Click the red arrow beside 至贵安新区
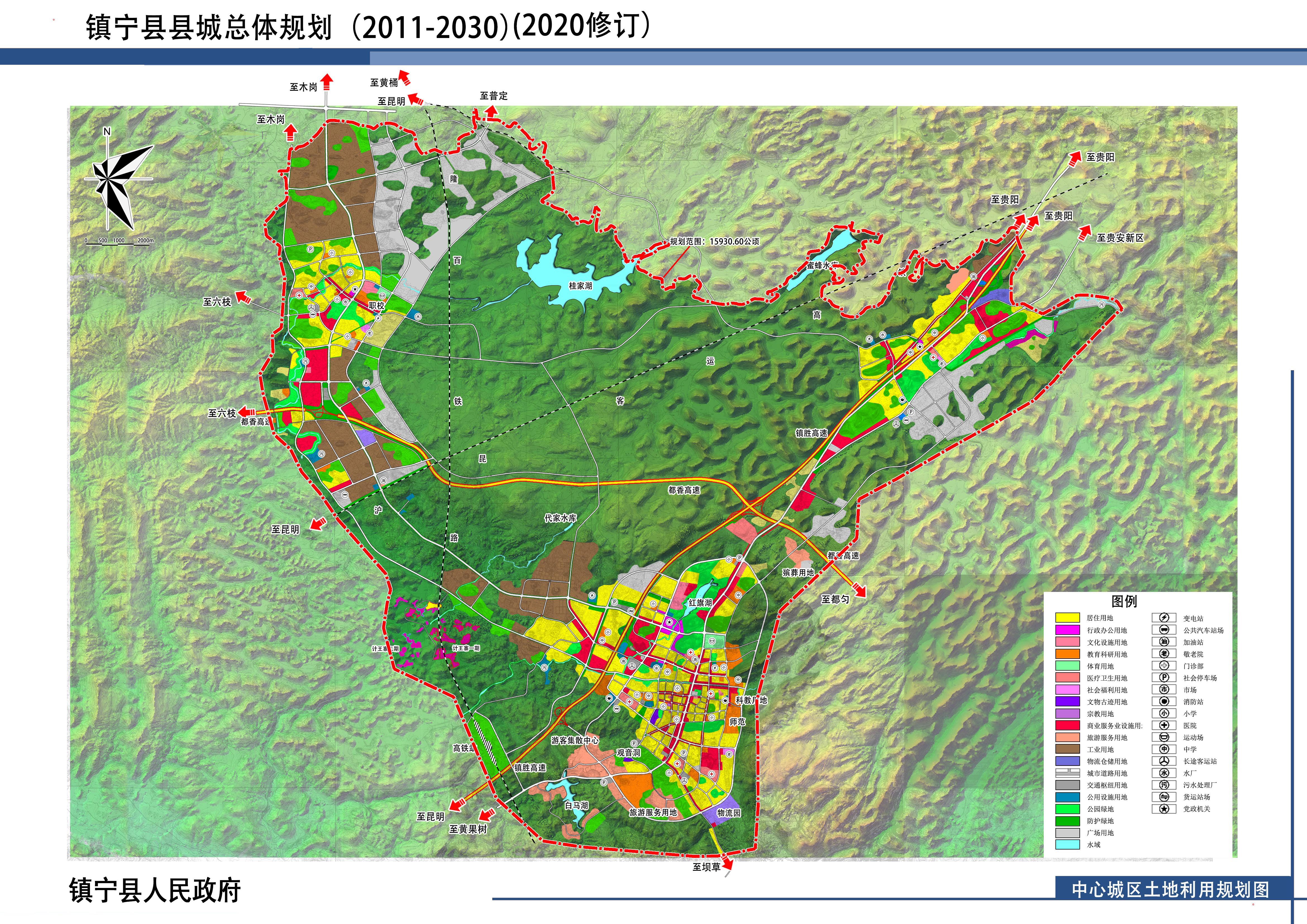 [x=1086, y=233]
